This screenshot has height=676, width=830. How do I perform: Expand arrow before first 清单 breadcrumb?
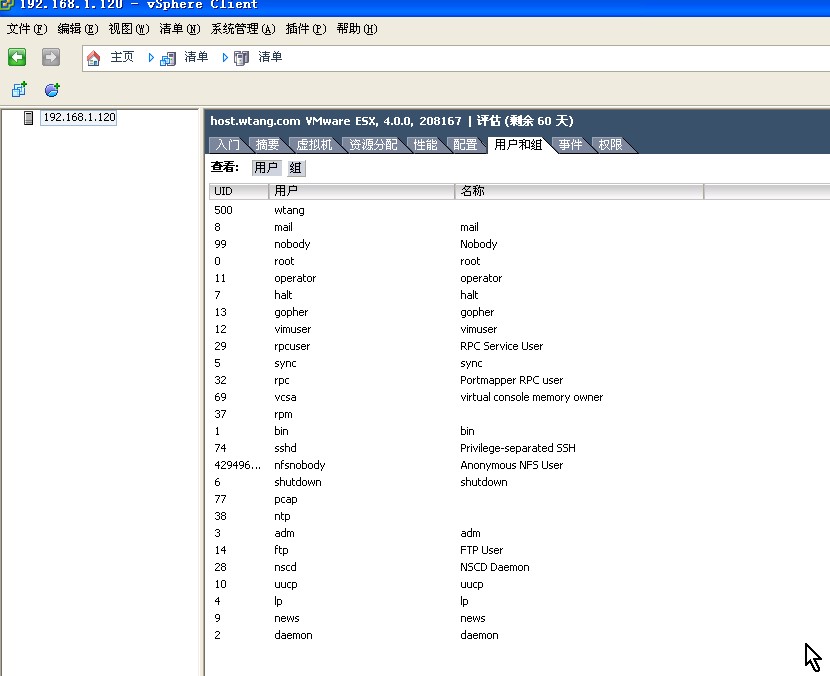coord(151,58)
